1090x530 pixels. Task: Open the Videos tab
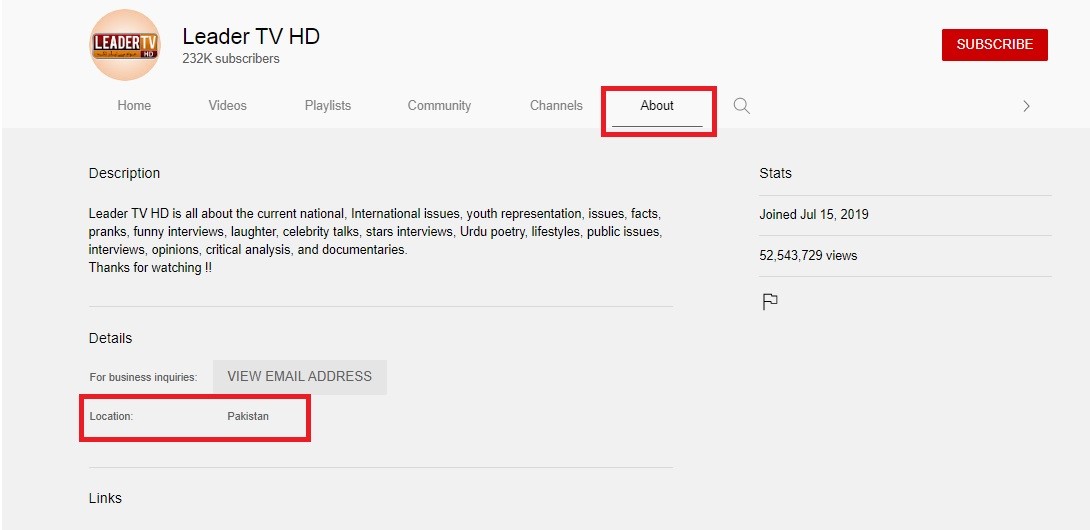(227, 106)
